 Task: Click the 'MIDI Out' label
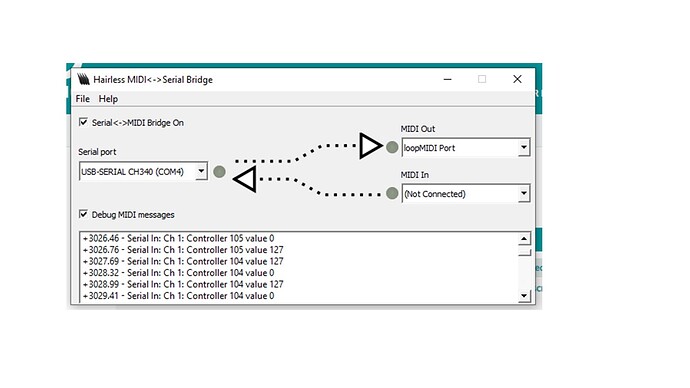[x=418, y=129]
